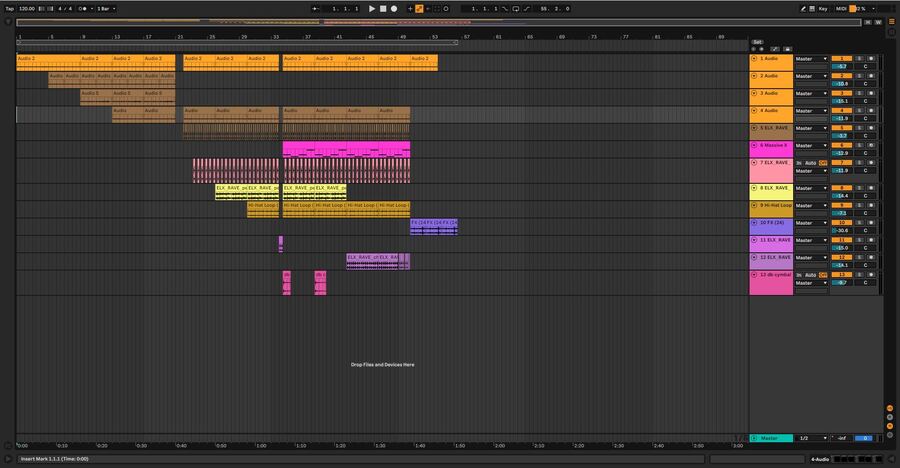Screen dimensions: 900x468
Task: Open the Master output dropdown for 1 Audio
Action: tap(811, 59)
